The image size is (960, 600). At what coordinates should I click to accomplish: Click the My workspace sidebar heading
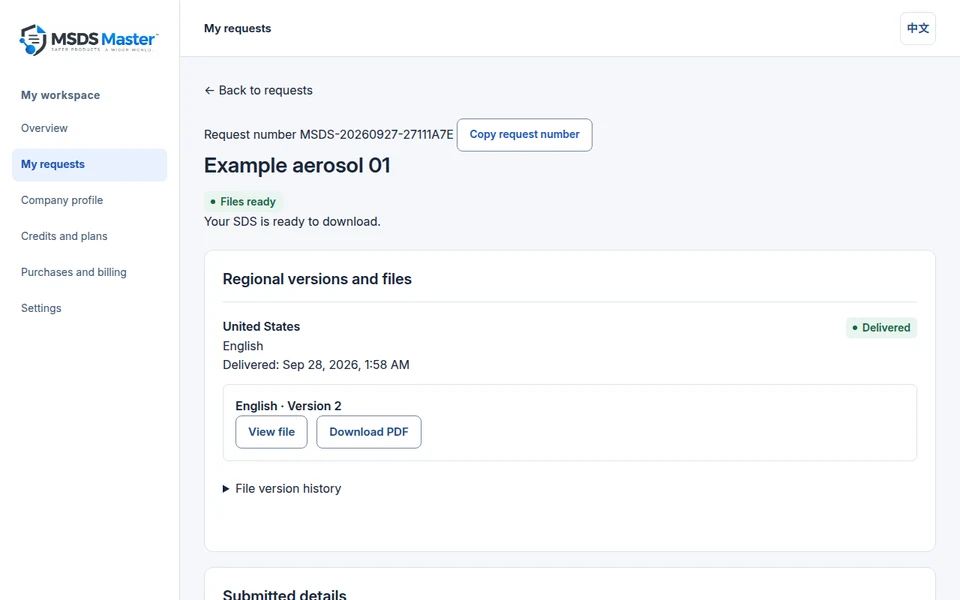(x=61, y=95)
